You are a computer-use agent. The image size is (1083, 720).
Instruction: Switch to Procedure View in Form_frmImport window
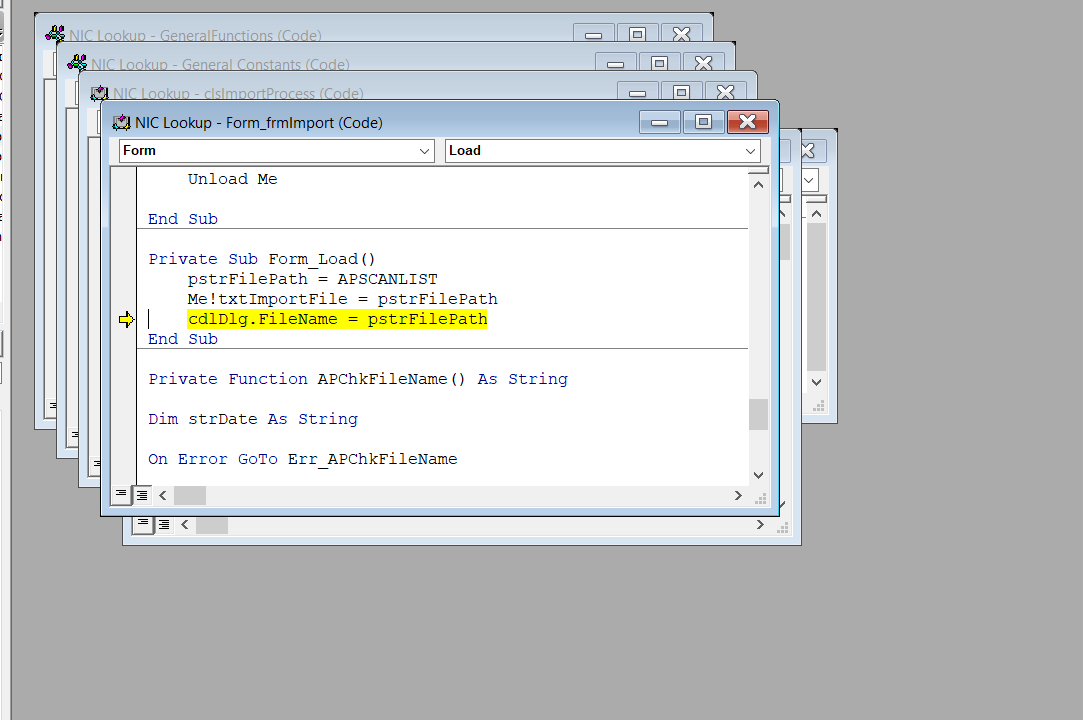[x=121, y=494]
